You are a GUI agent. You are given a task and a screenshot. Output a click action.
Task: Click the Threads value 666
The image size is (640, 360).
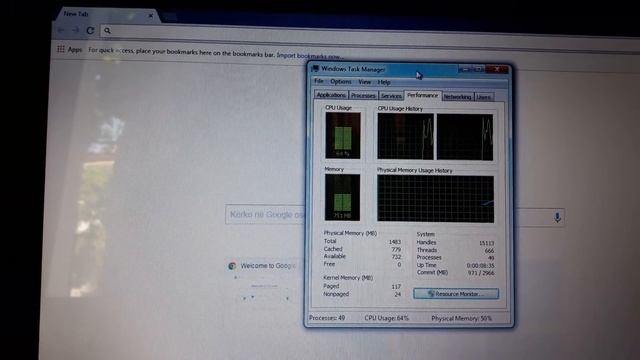(489, 250)
